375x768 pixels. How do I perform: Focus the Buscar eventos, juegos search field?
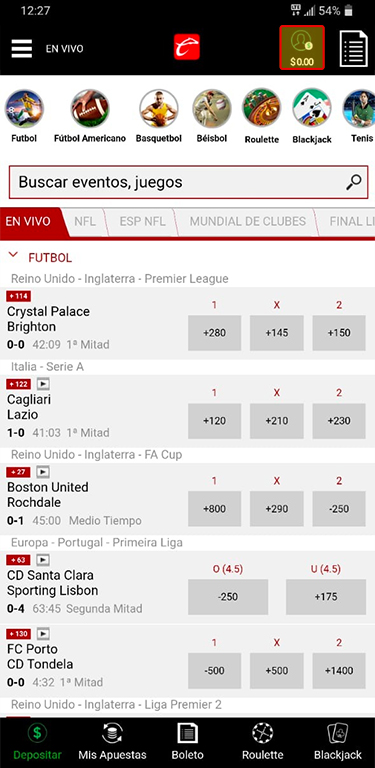pyautogui.click(x=188, y=182)
